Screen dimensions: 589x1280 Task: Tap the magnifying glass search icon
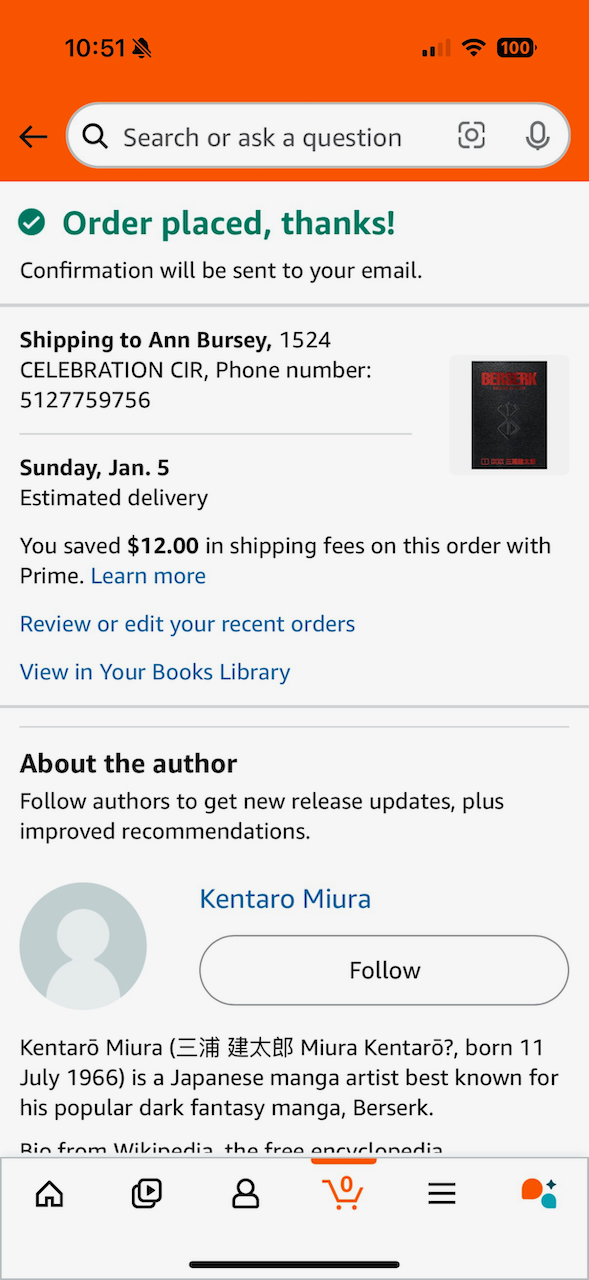click(x=95, y=137)
